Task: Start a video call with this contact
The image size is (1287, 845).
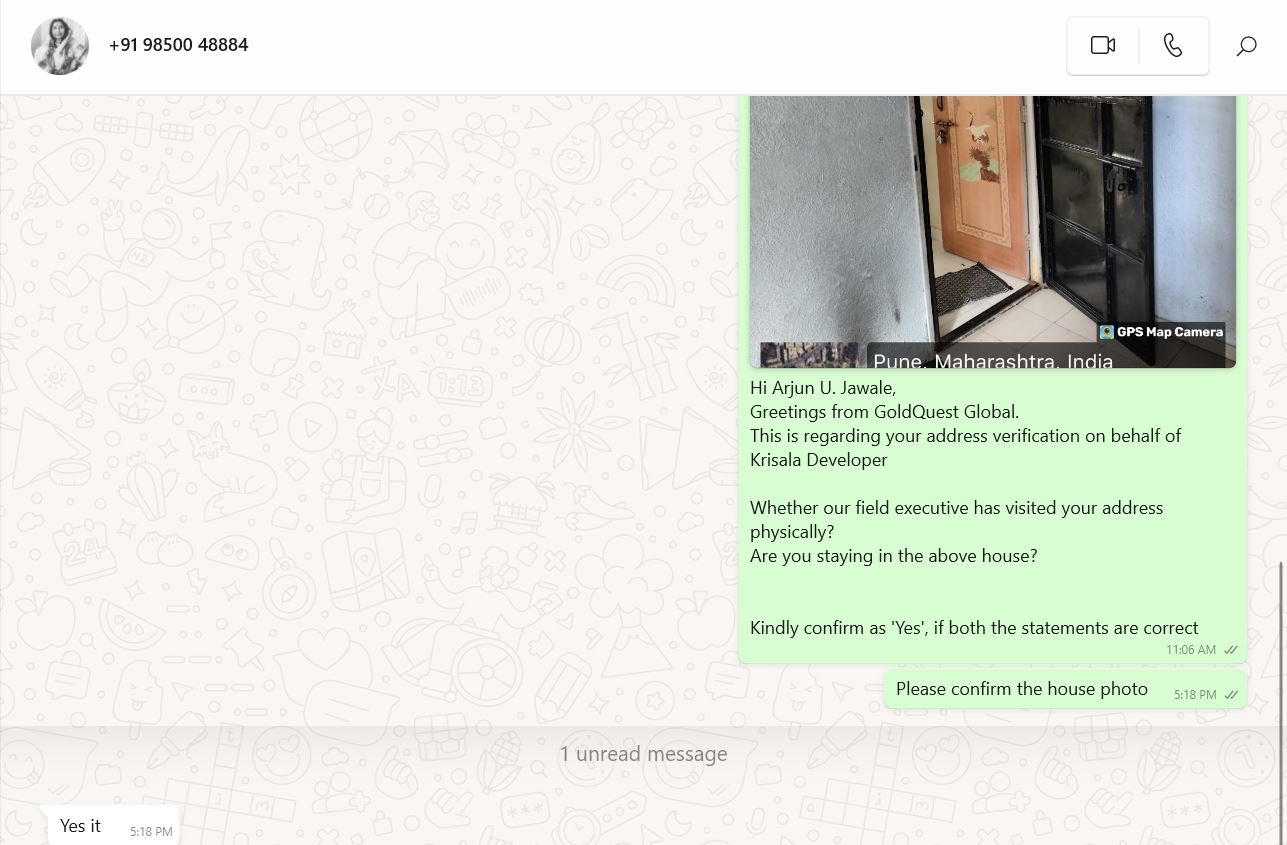Action: [1102, 45]
